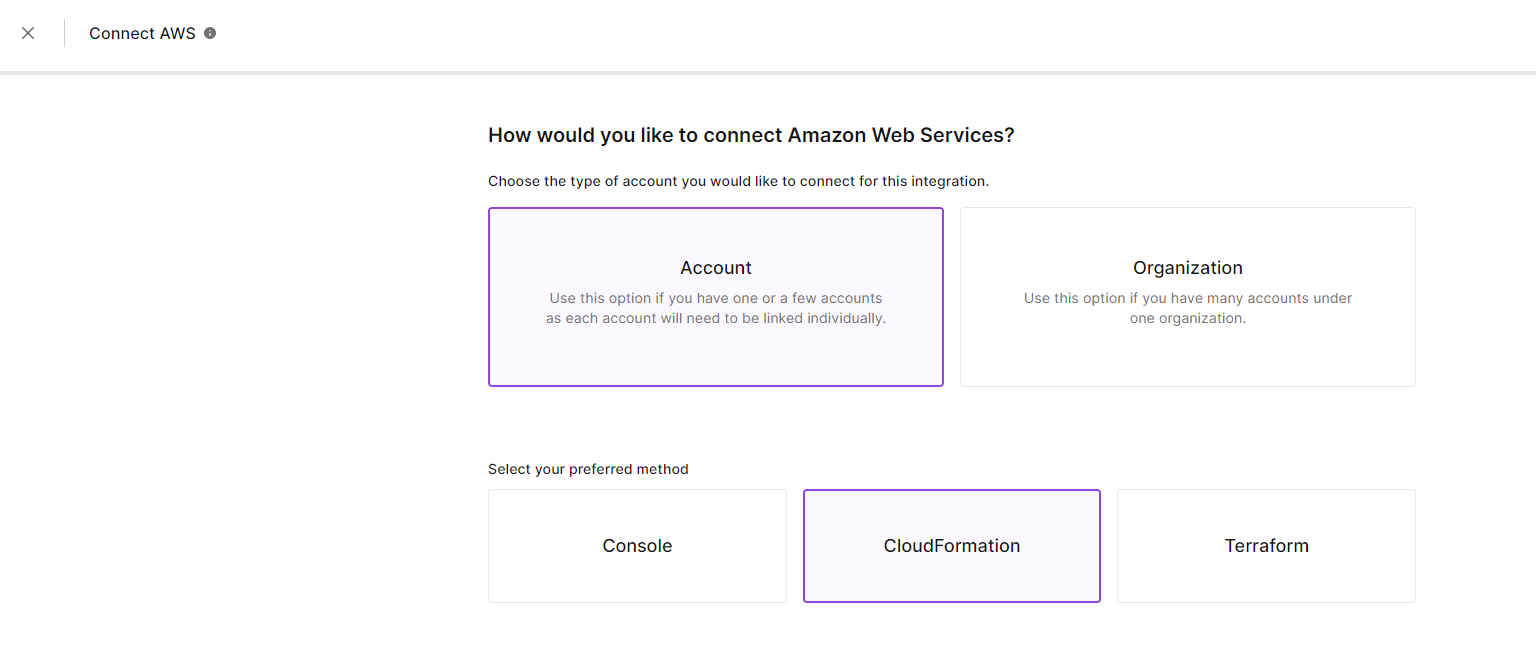Click the 'Terraform' label text
Image resolution: width=1536 pixels, height=662 pixels.
tap(1266, 546)
